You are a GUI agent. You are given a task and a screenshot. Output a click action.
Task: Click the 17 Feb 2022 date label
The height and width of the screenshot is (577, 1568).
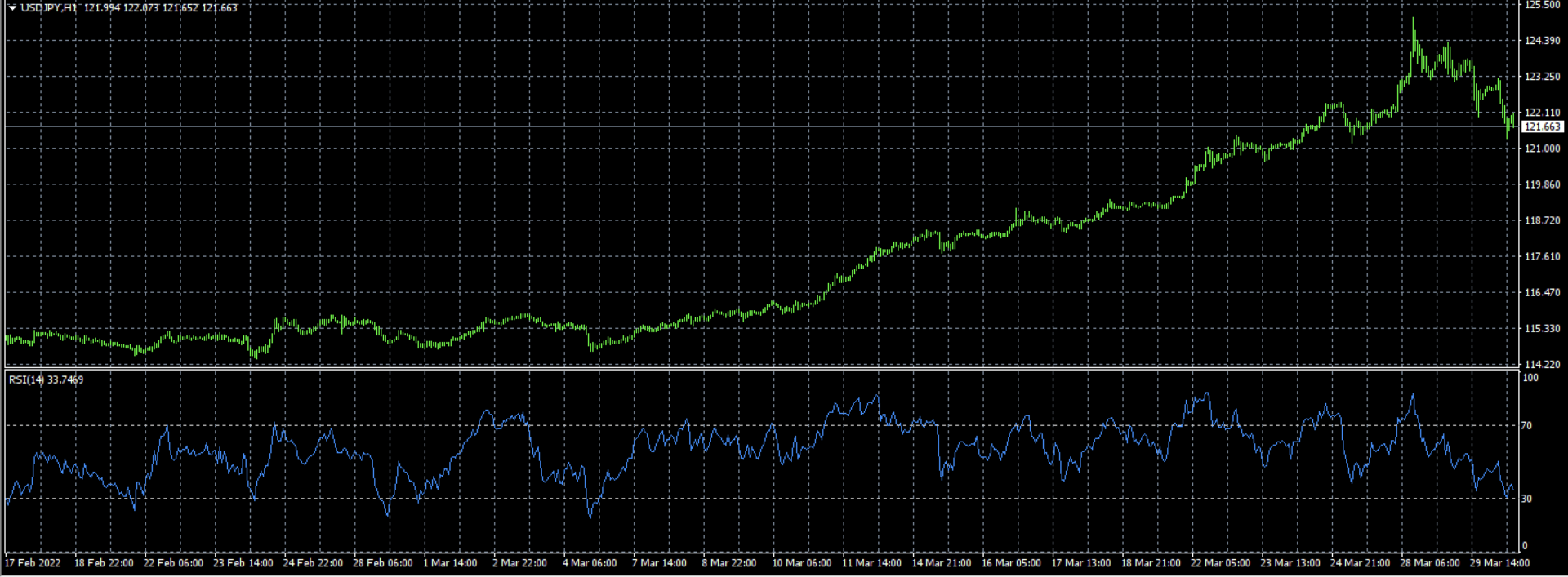click(x=33, y=563)
